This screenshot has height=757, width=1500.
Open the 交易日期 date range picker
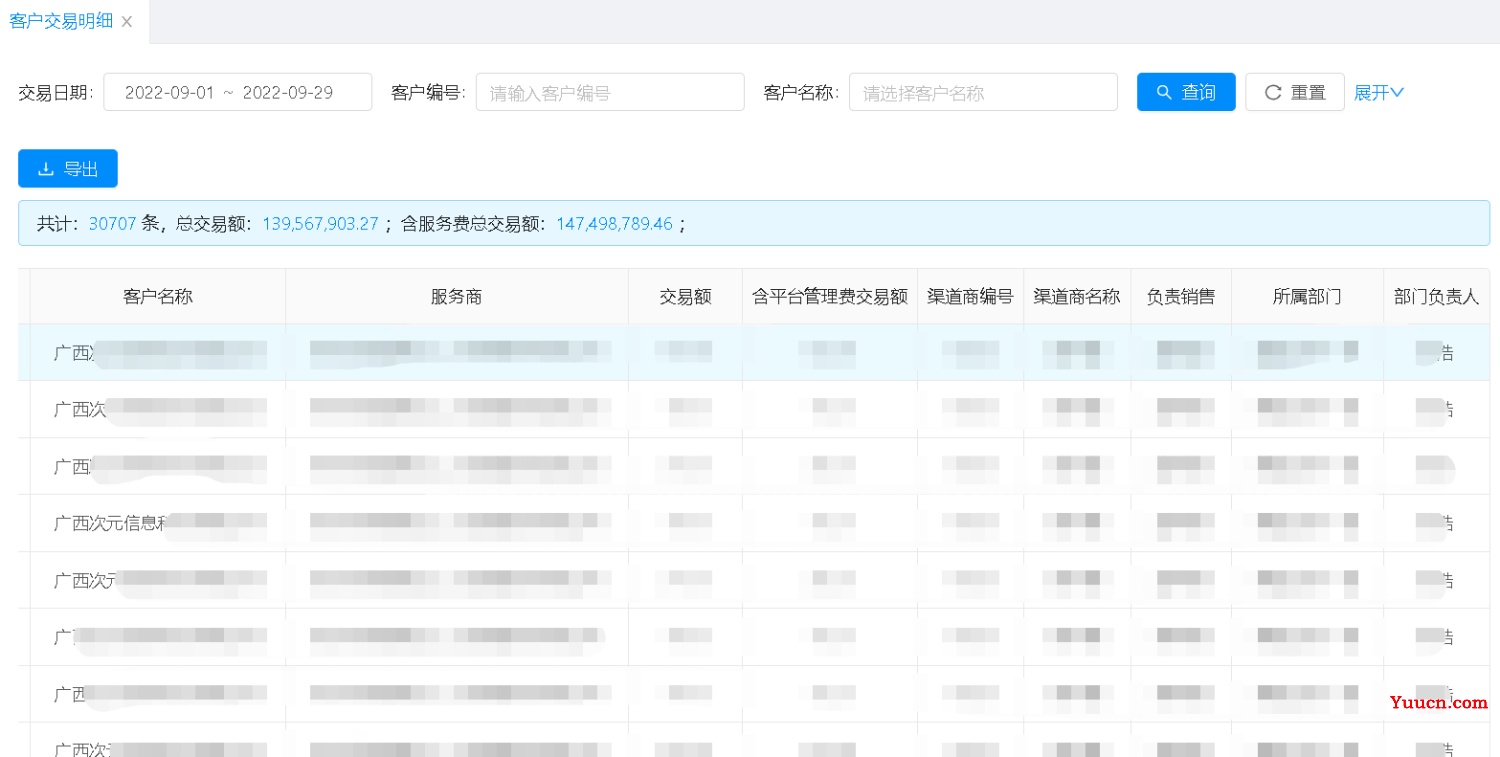tap(238, 92)
